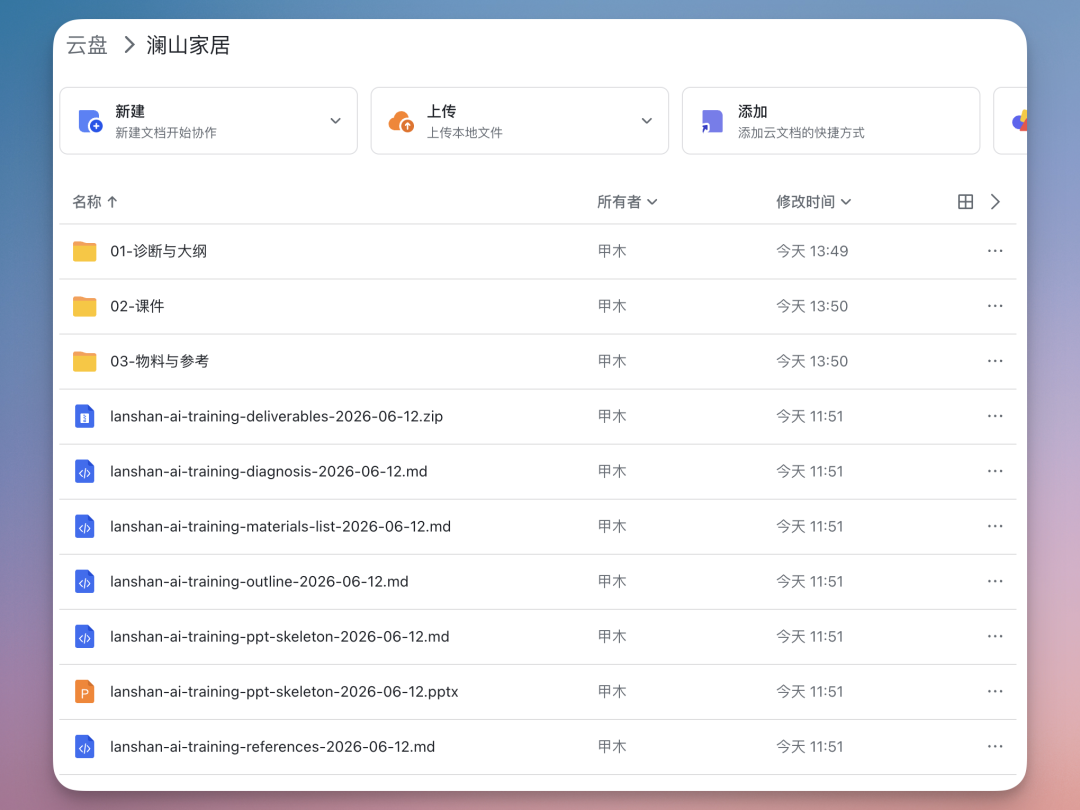The height and width of the screenshot is (810, 1080).
Task: Open more options for 03-物料与参考
Action: tap(995, 361)
